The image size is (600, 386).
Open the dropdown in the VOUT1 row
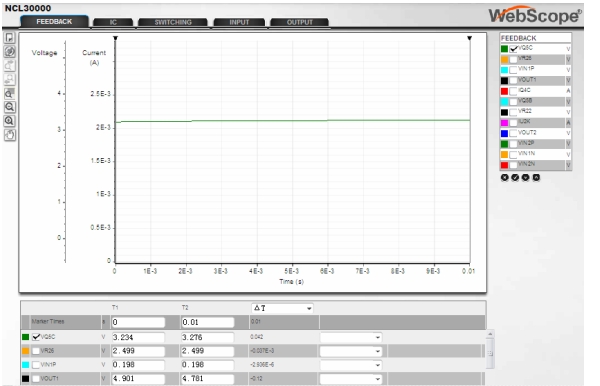click(x=351, y=379)
